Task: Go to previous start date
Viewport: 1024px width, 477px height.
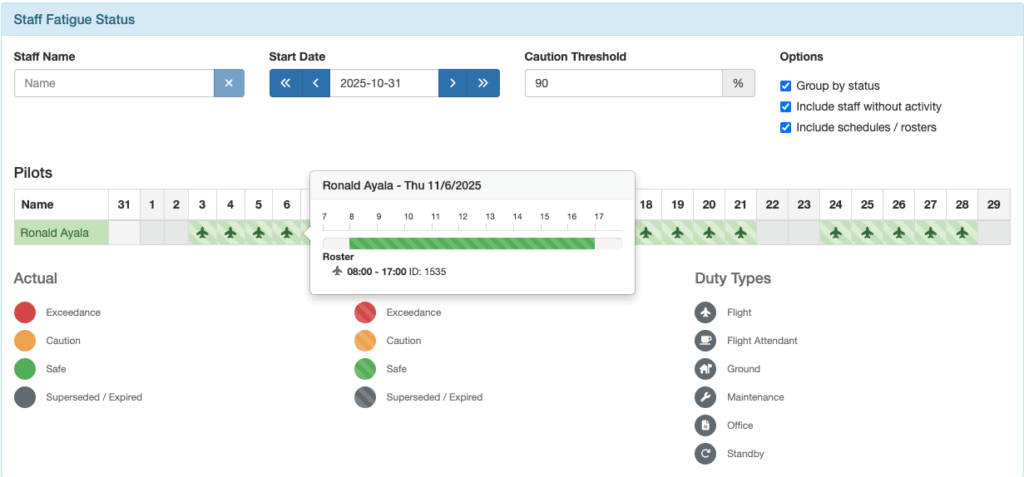Action: pos(315,83)
